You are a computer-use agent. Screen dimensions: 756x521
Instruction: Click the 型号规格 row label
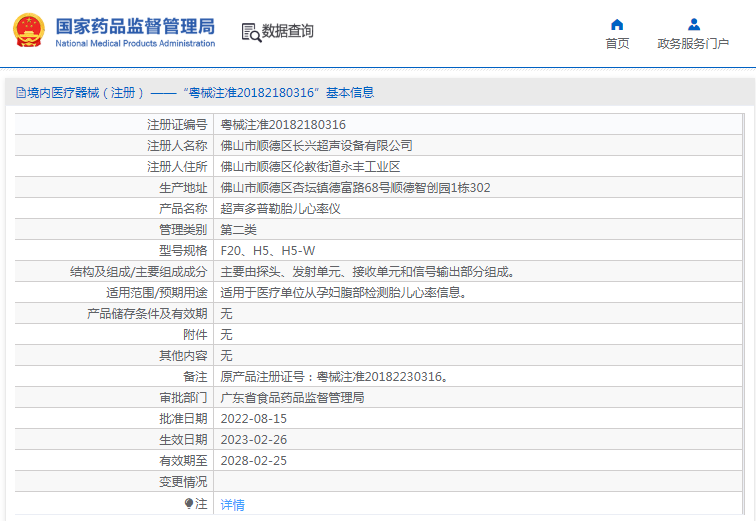tap(183, 251)
